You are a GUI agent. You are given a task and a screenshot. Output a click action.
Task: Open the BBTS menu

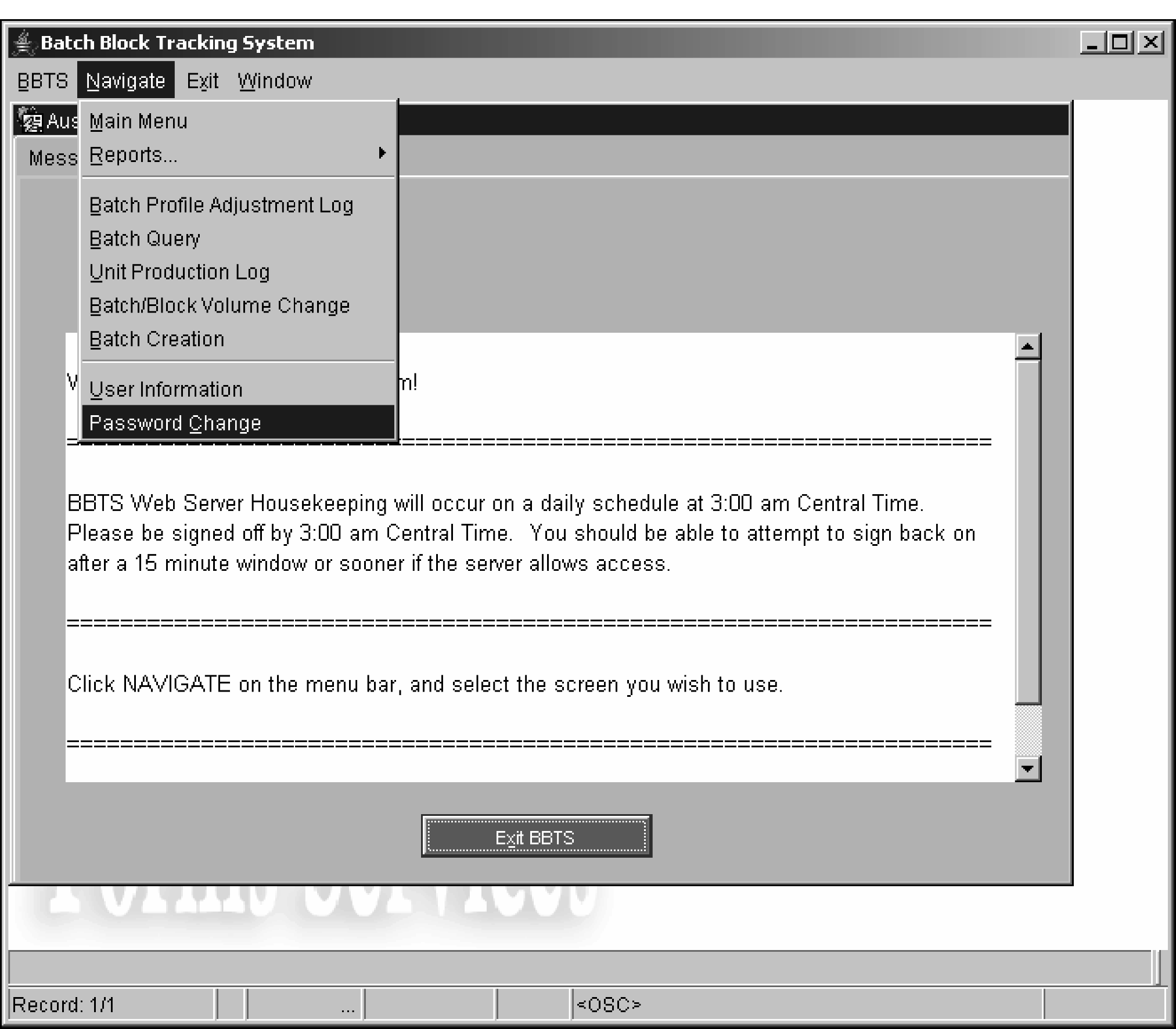[x=42, y=81]
